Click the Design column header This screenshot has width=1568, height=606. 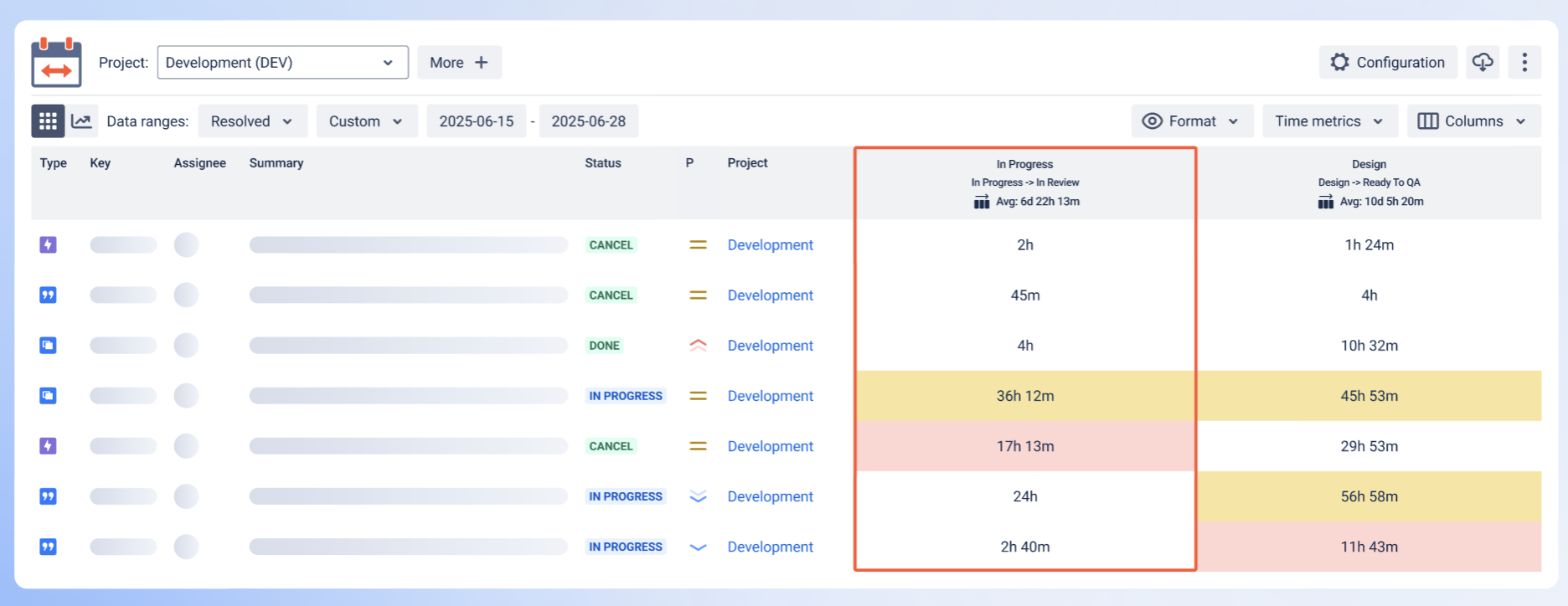tap(1369, 183)
